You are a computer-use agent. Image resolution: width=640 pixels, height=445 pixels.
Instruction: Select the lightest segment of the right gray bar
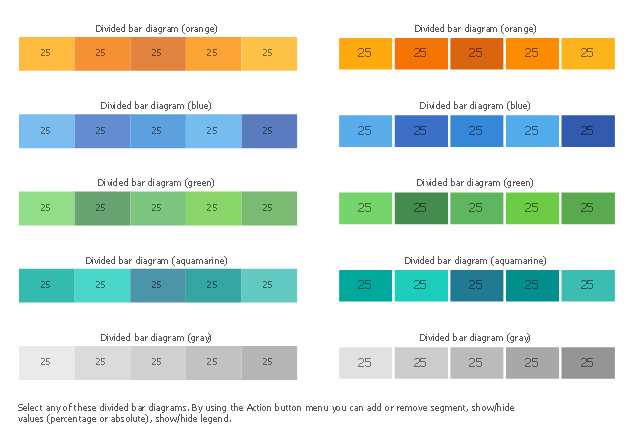[x=365, y=362]
